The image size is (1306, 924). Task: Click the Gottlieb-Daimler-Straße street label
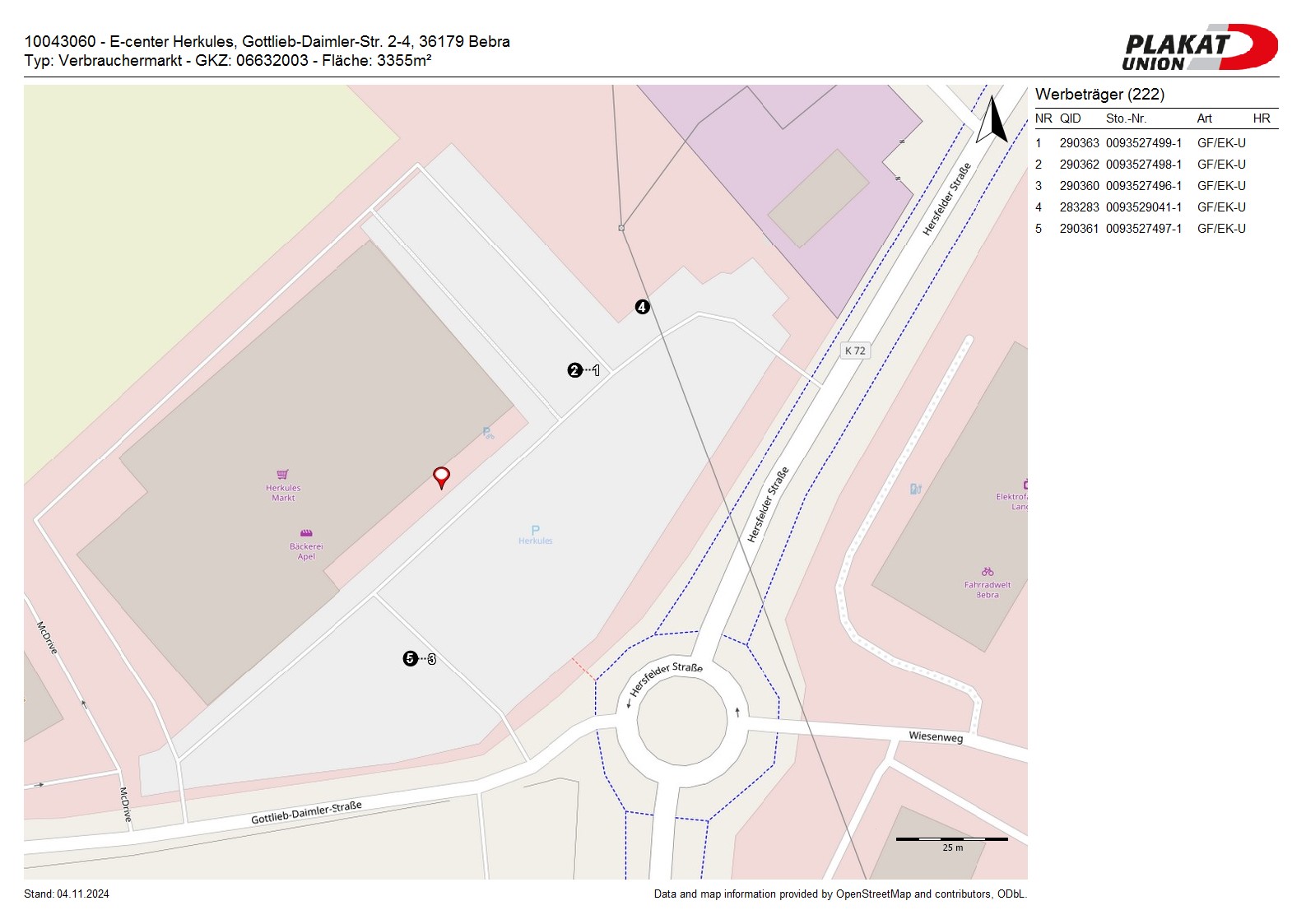[306, 812]
